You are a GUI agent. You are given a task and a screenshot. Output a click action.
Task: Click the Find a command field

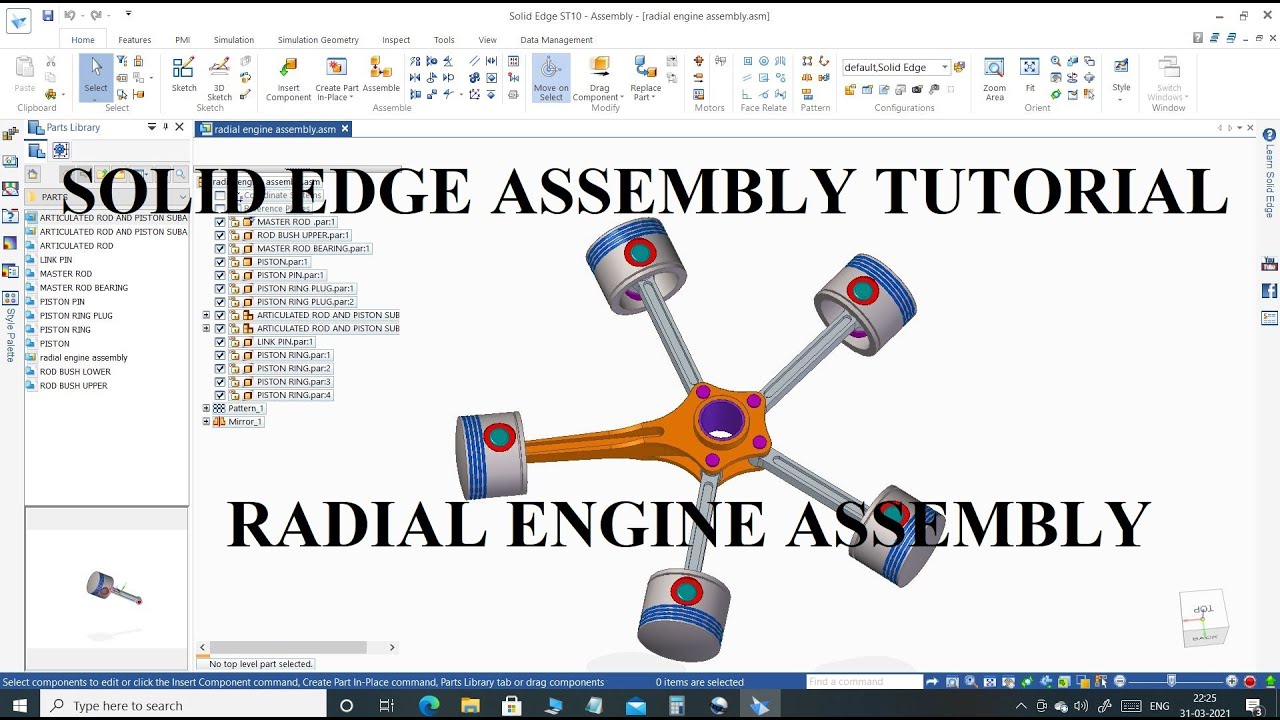864,682
